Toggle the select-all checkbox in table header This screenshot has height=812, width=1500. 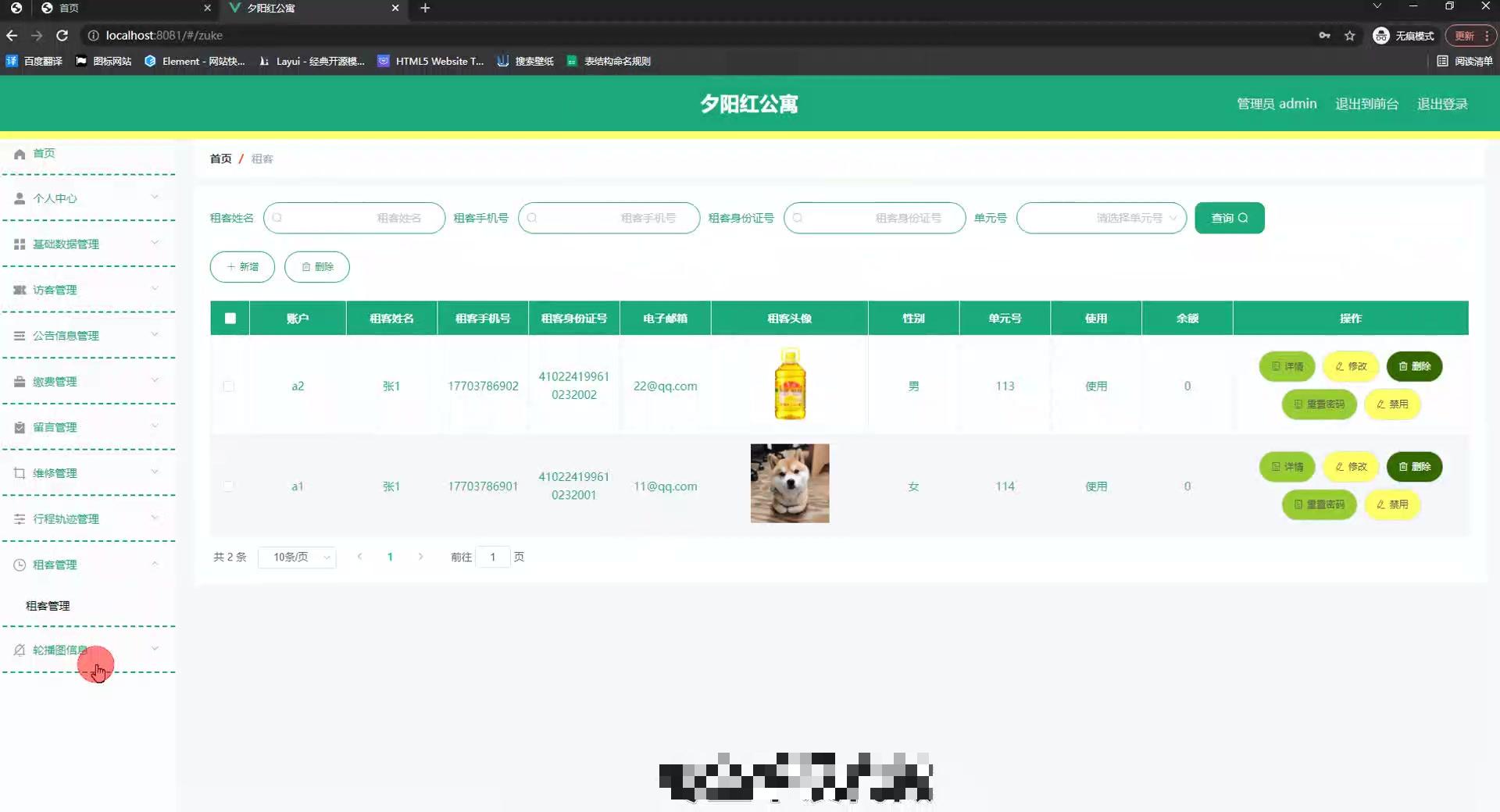tap(229, 318)
